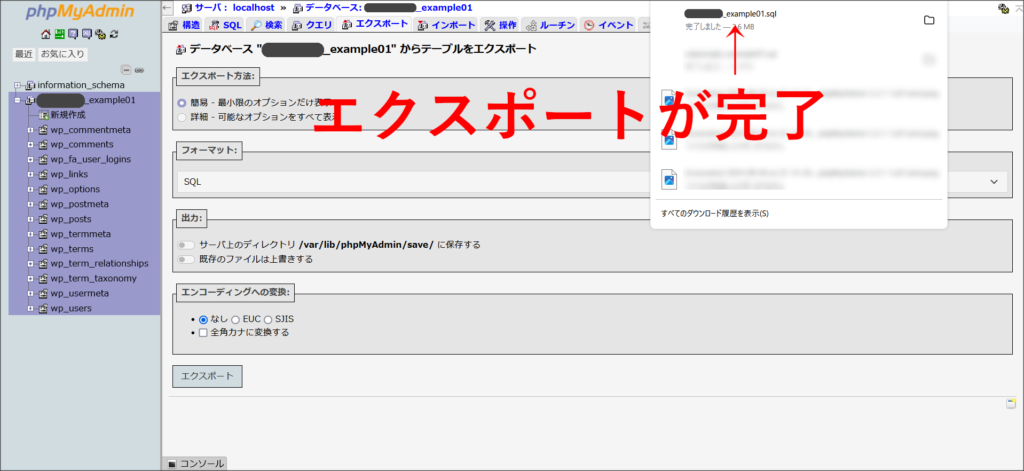Go to phpMyAdmin home via house icon
The image size is (1024, 471).
point(46,34)
